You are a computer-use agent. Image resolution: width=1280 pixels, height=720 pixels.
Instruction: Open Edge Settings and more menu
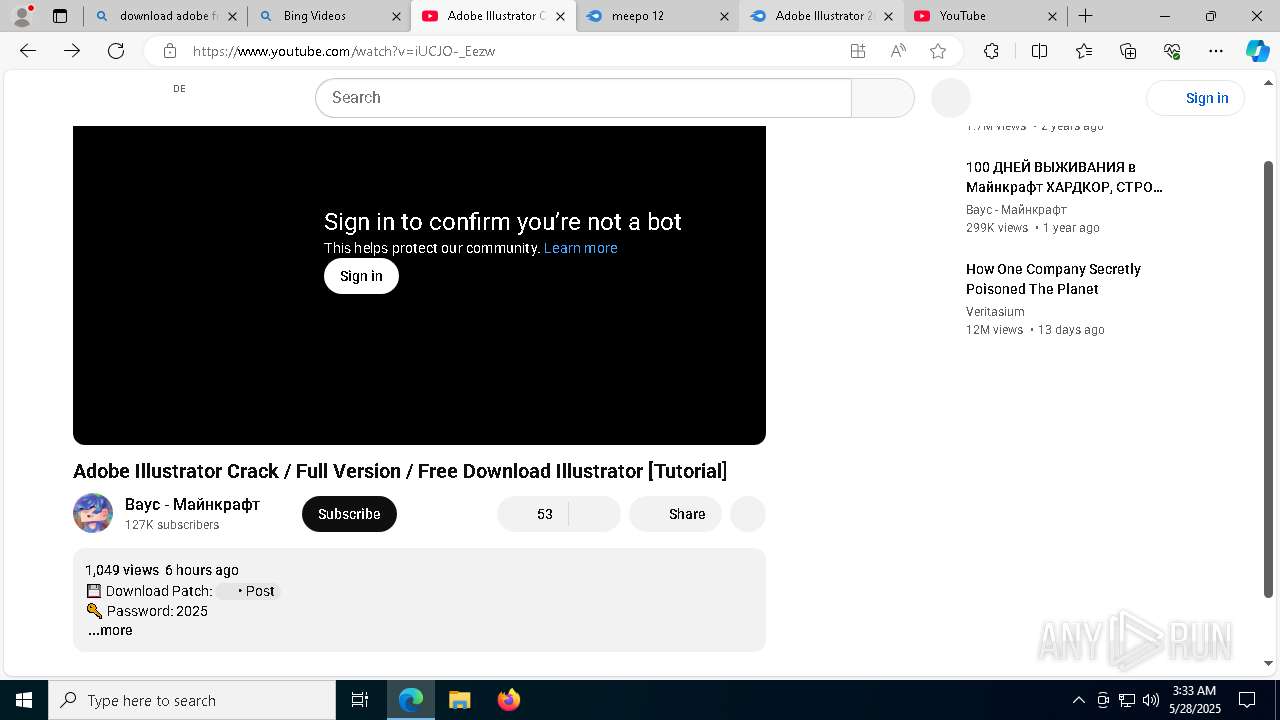[1216, 51]
